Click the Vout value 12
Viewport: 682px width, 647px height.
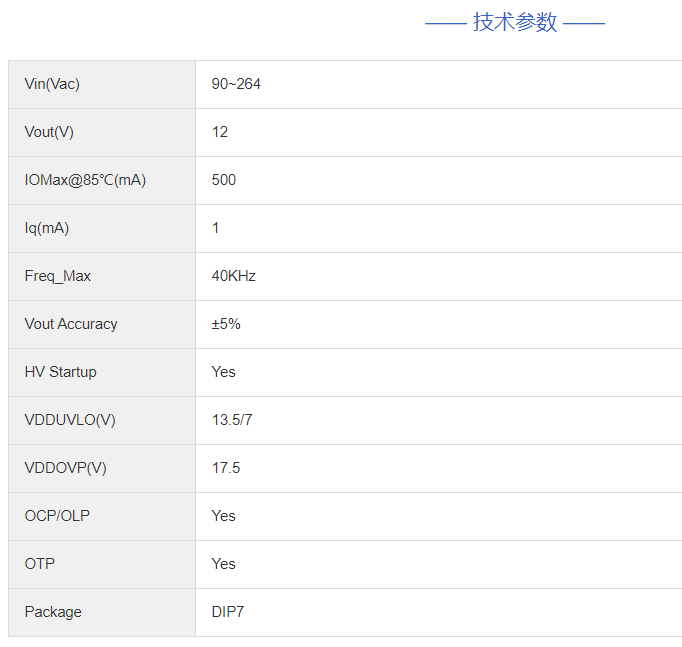(220, 132)
